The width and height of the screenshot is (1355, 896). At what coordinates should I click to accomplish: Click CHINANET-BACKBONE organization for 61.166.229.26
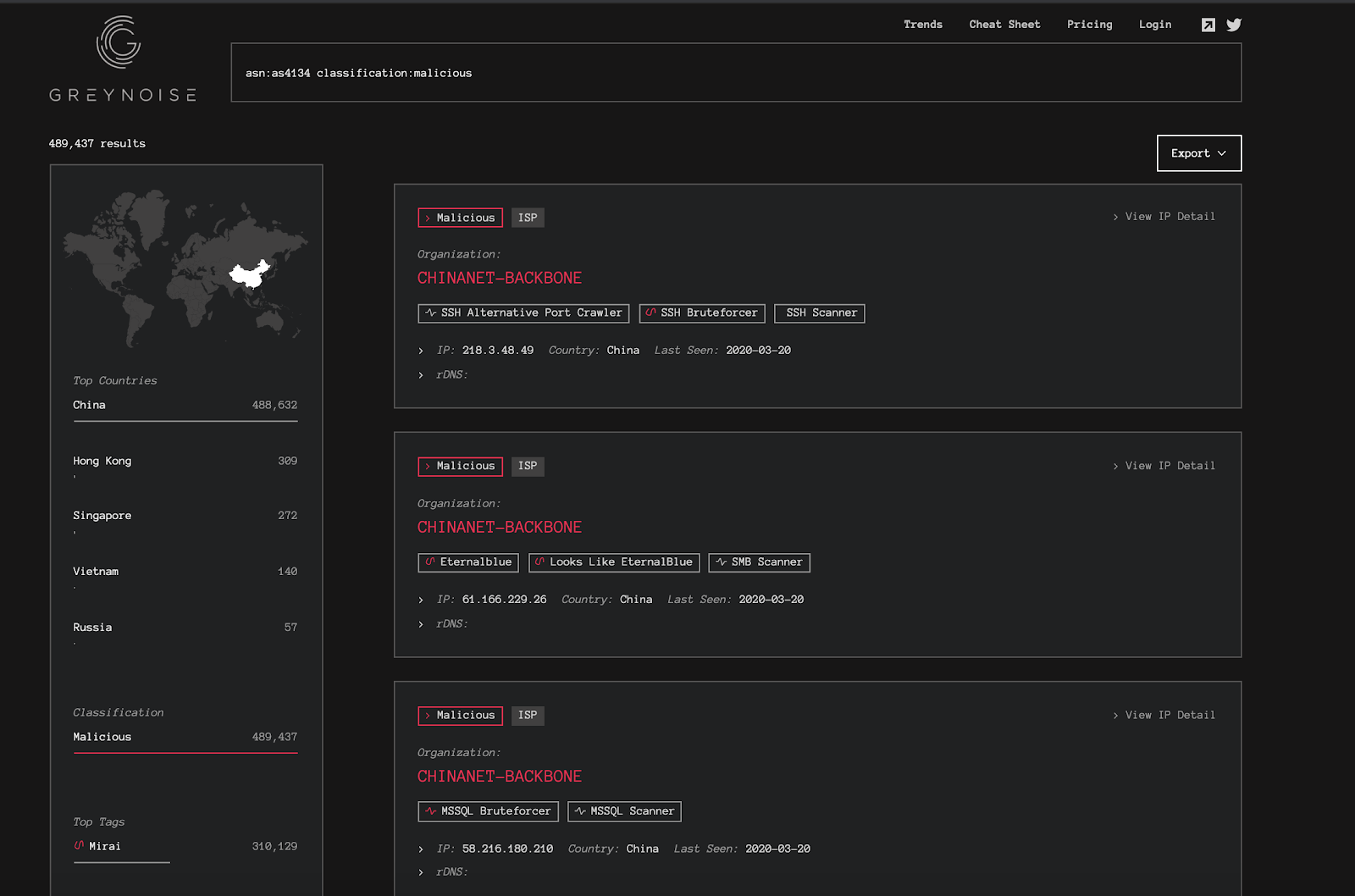tap(500, 527)
